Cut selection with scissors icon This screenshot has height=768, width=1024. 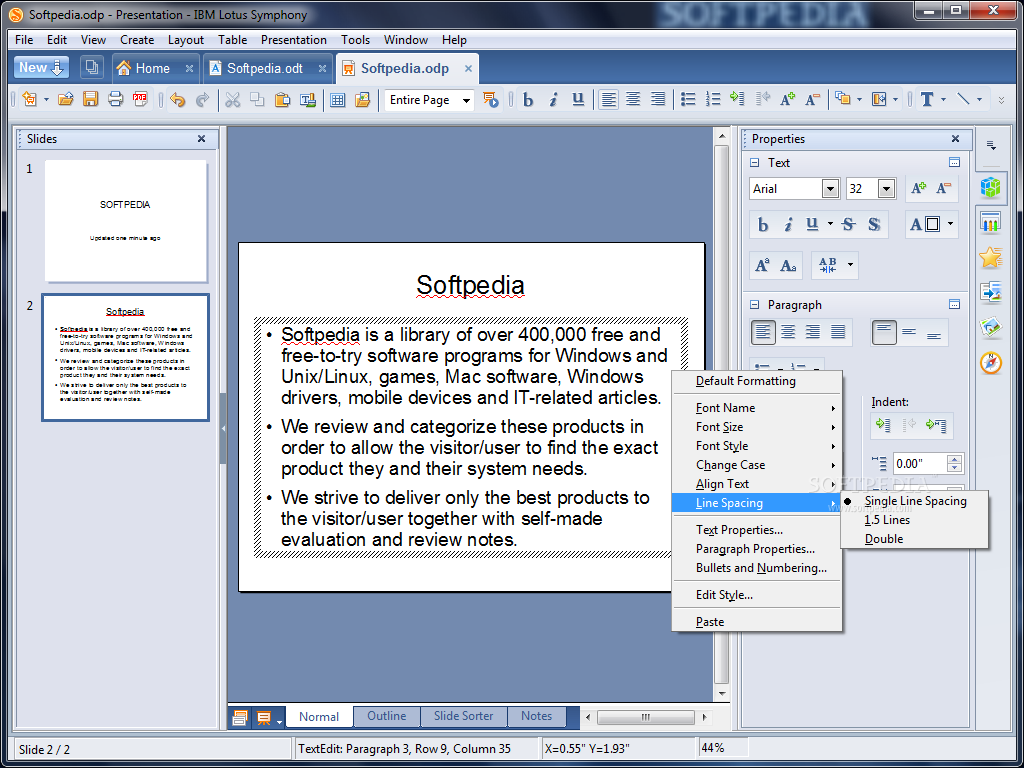click(x=232, y=100)
